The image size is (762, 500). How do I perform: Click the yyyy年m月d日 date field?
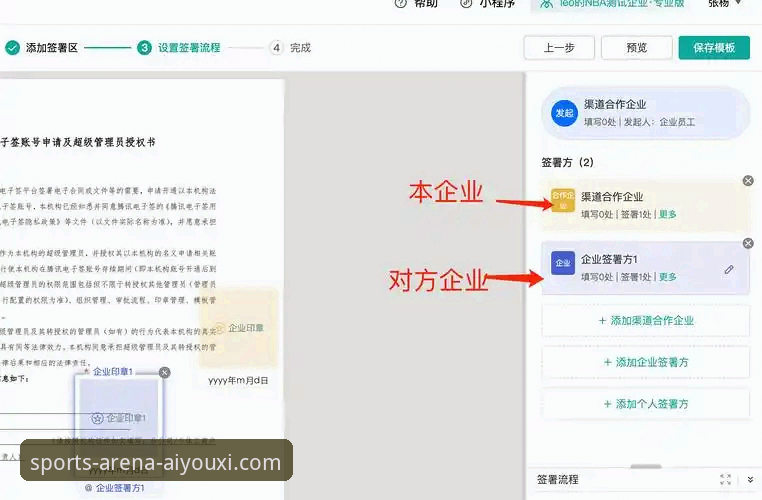click(x=238, y=380)
